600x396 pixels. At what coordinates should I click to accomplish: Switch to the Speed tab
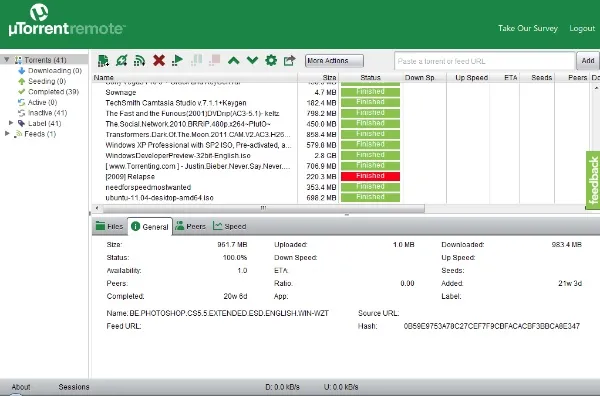230,226
